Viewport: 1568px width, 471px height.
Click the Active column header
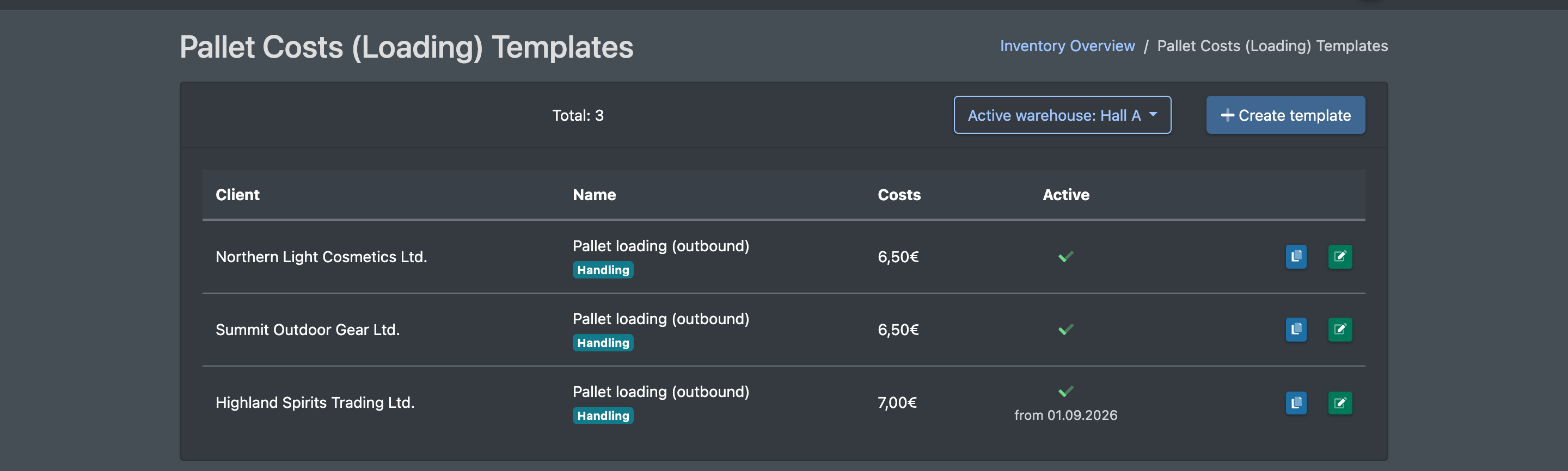coord(1066,195)
